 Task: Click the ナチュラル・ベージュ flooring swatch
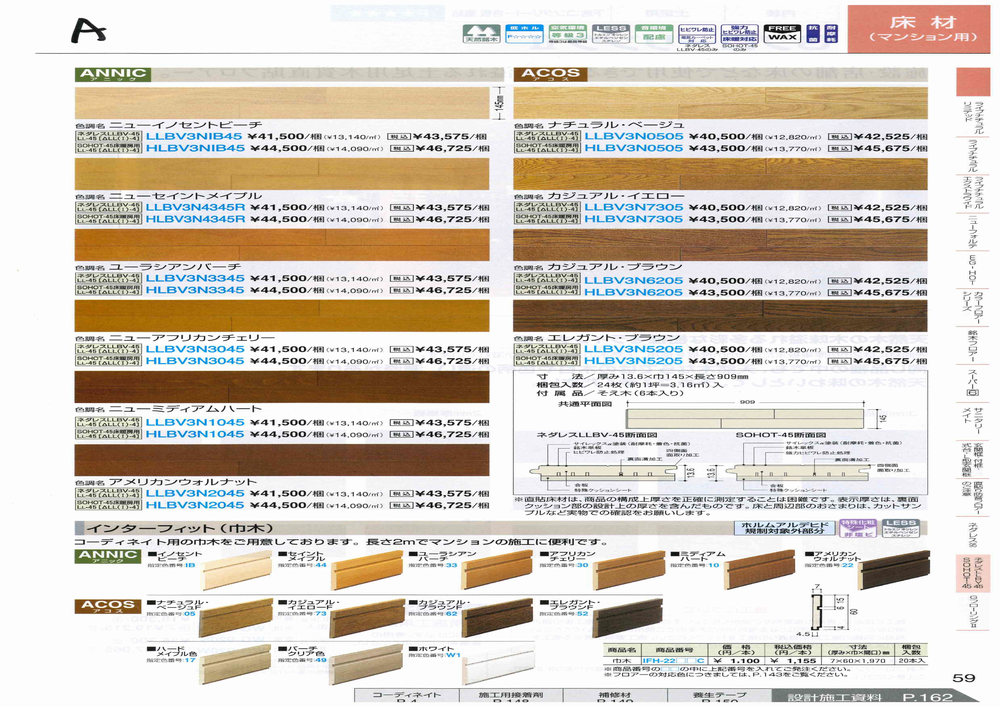click(x=721, y=102)
